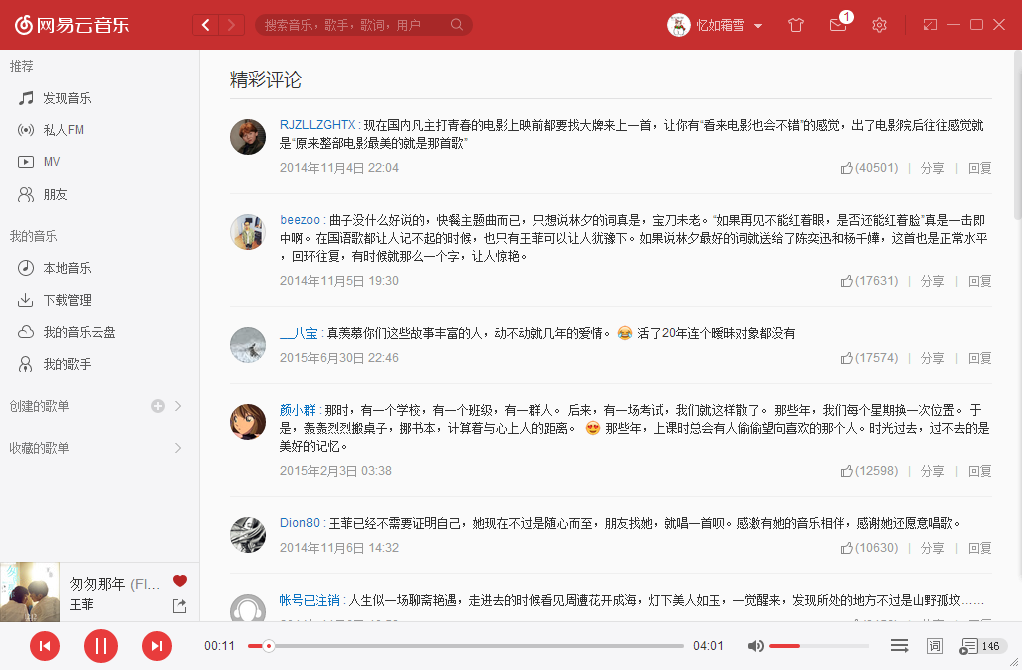
Task: Mute with the speaker volume icon
Action: pyautogui.click(x=755, y=646)
